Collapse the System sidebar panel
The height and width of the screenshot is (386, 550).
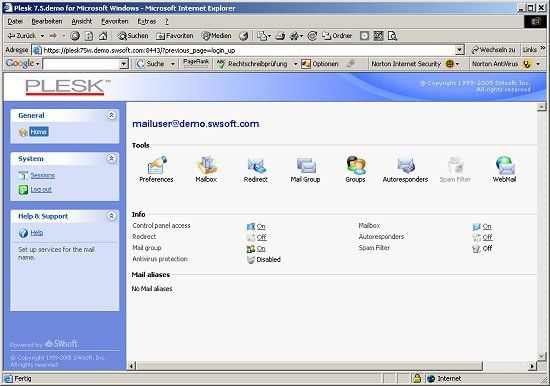[112, 159]
